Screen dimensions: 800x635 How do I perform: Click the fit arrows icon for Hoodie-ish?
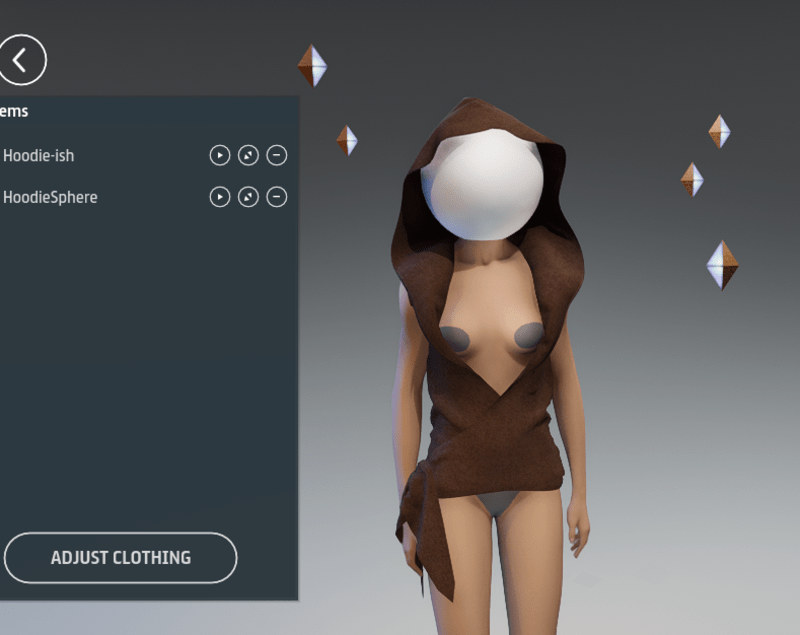(248, 155)
